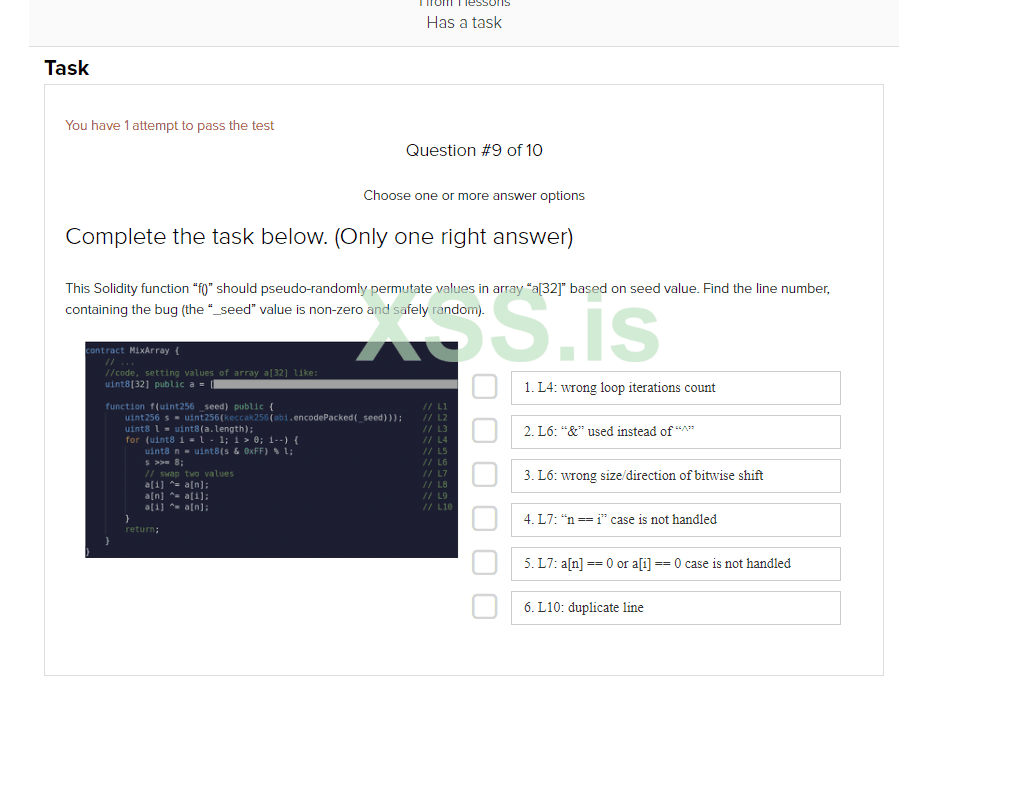Choose answer "6. L10: duplicate line"

pyautogui.click(x=676, y=608)
